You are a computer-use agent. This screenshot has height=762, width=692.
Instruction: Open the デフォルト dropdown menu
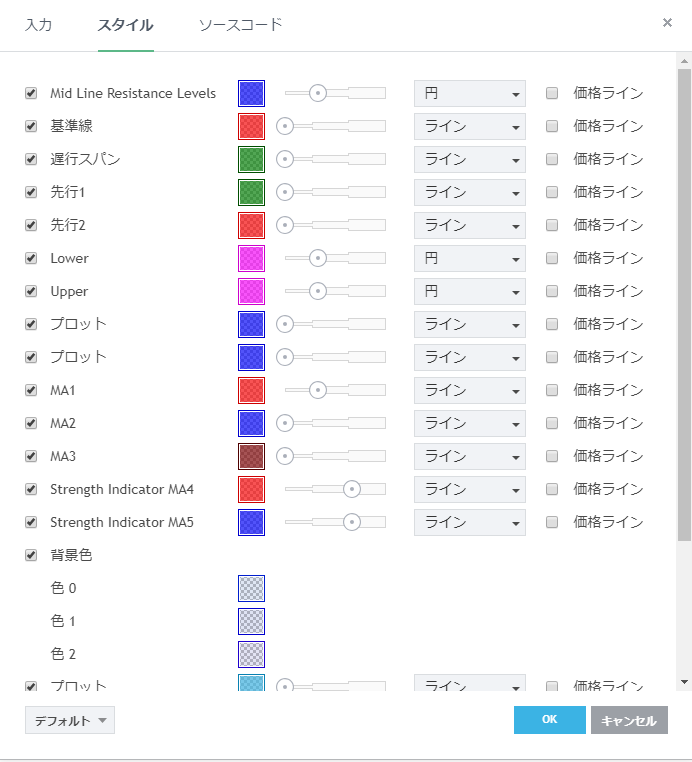point(70,720)
